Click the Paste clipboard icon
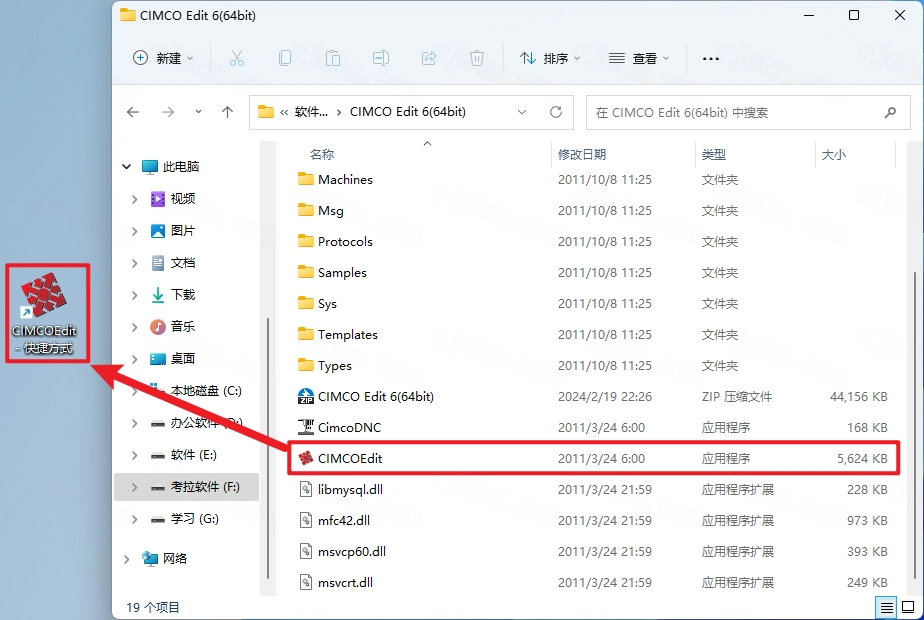 point(333,58)
